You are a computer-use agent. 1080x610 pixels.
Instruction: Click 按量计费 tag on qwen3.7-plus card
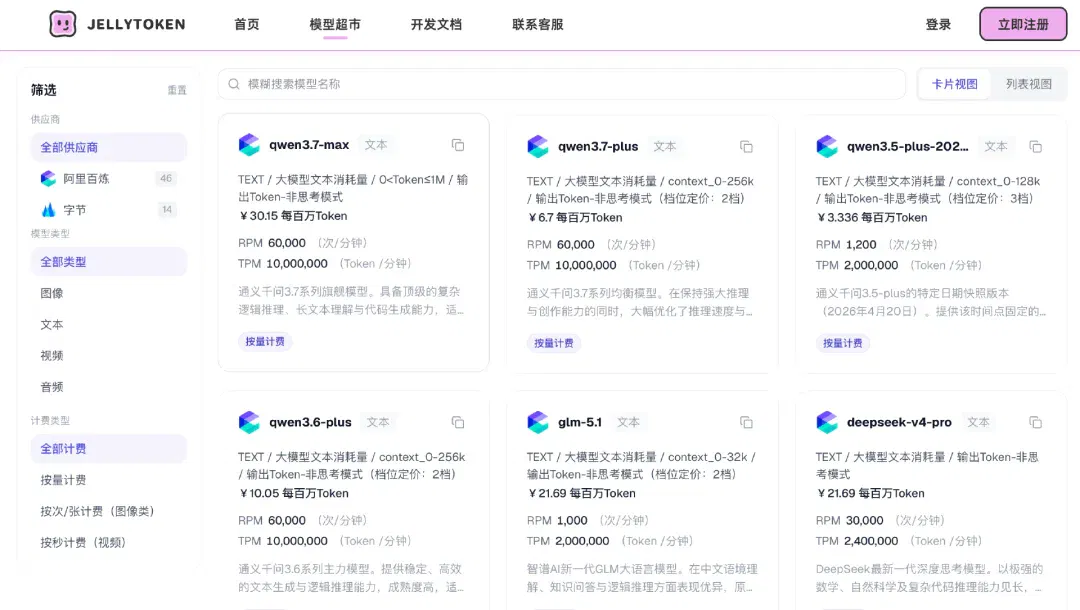click(554, 343)
